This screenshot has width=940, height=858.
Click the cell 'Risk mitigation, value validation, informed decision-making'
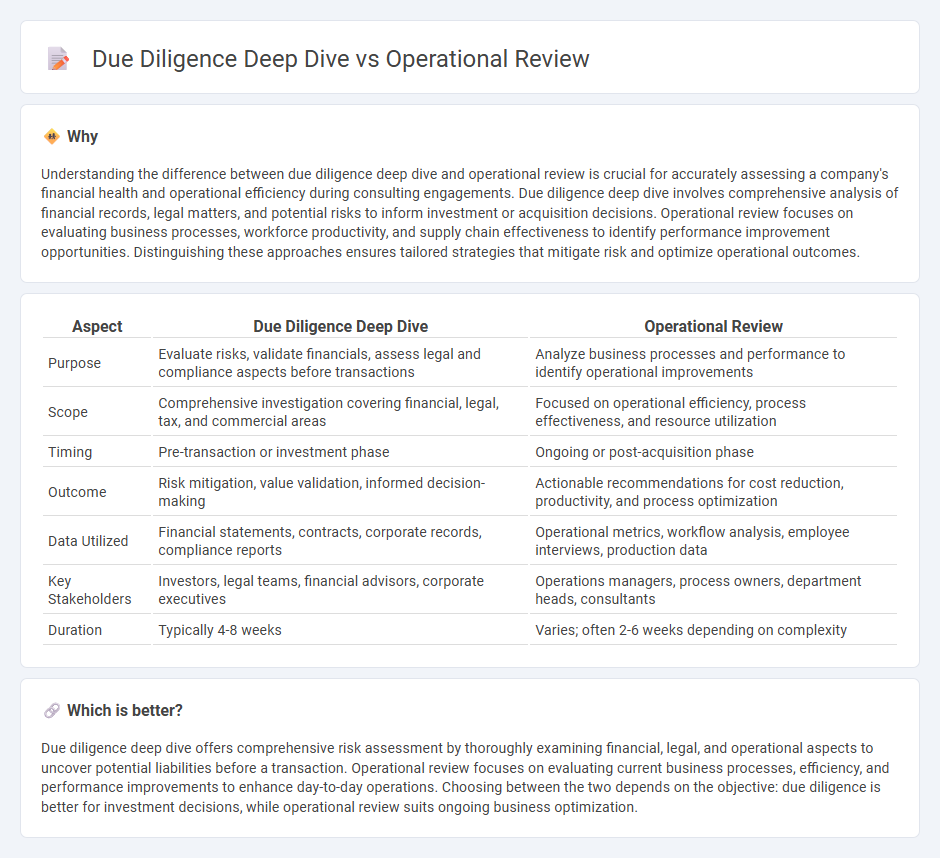[x=341, y=492]
